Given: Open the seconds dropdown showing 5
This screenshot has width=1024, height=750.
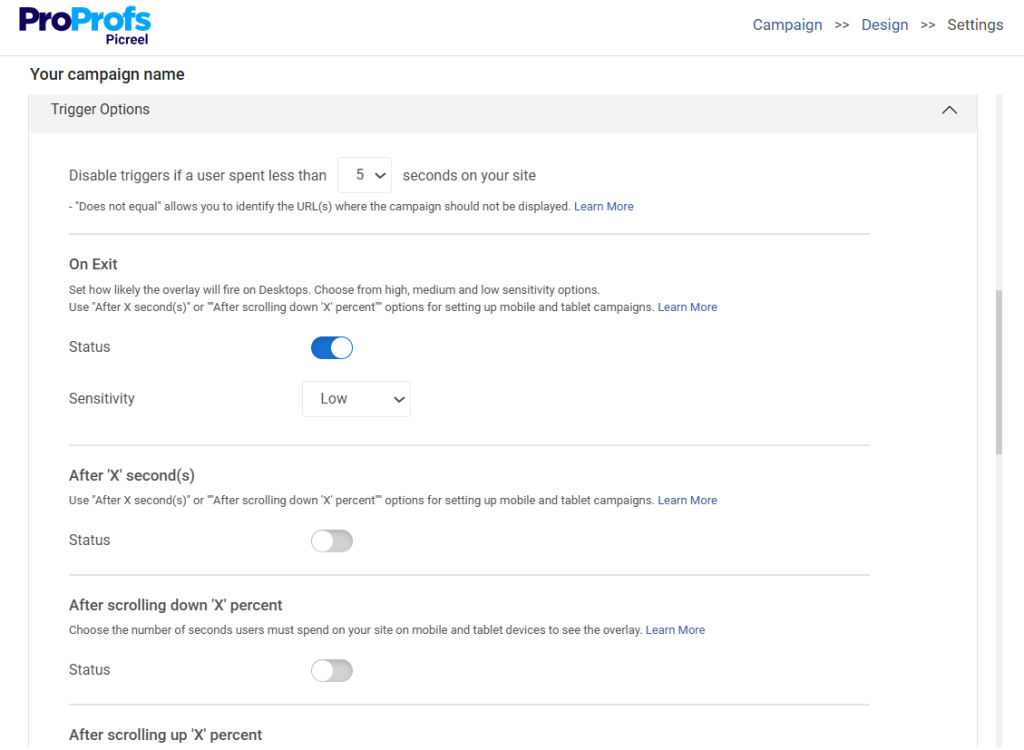Looking at the screenshot, I should (x=364, y=174).
